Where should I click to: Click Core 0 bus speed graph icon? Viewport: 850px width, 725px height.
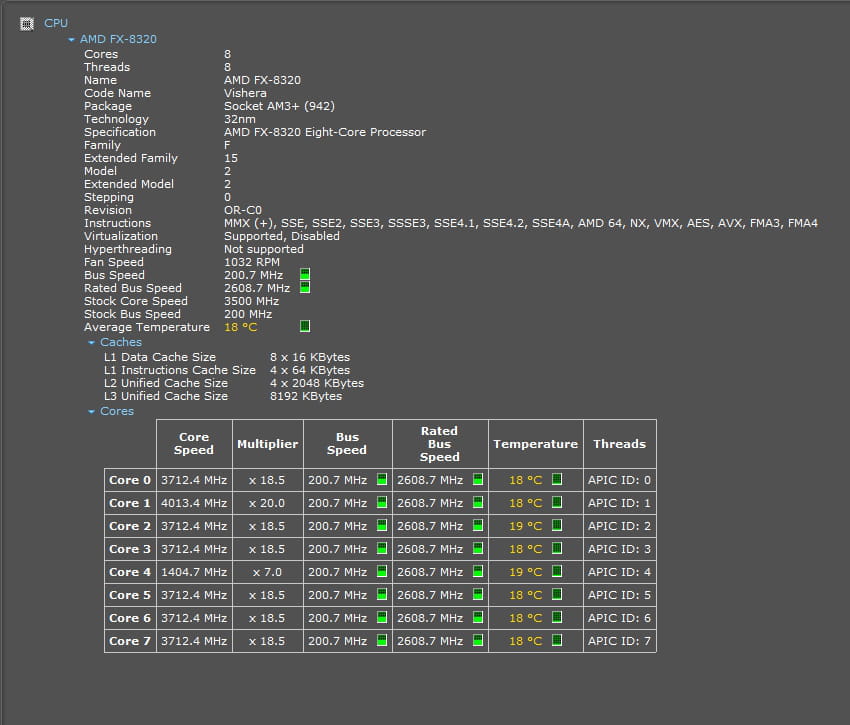click(382, 479)
